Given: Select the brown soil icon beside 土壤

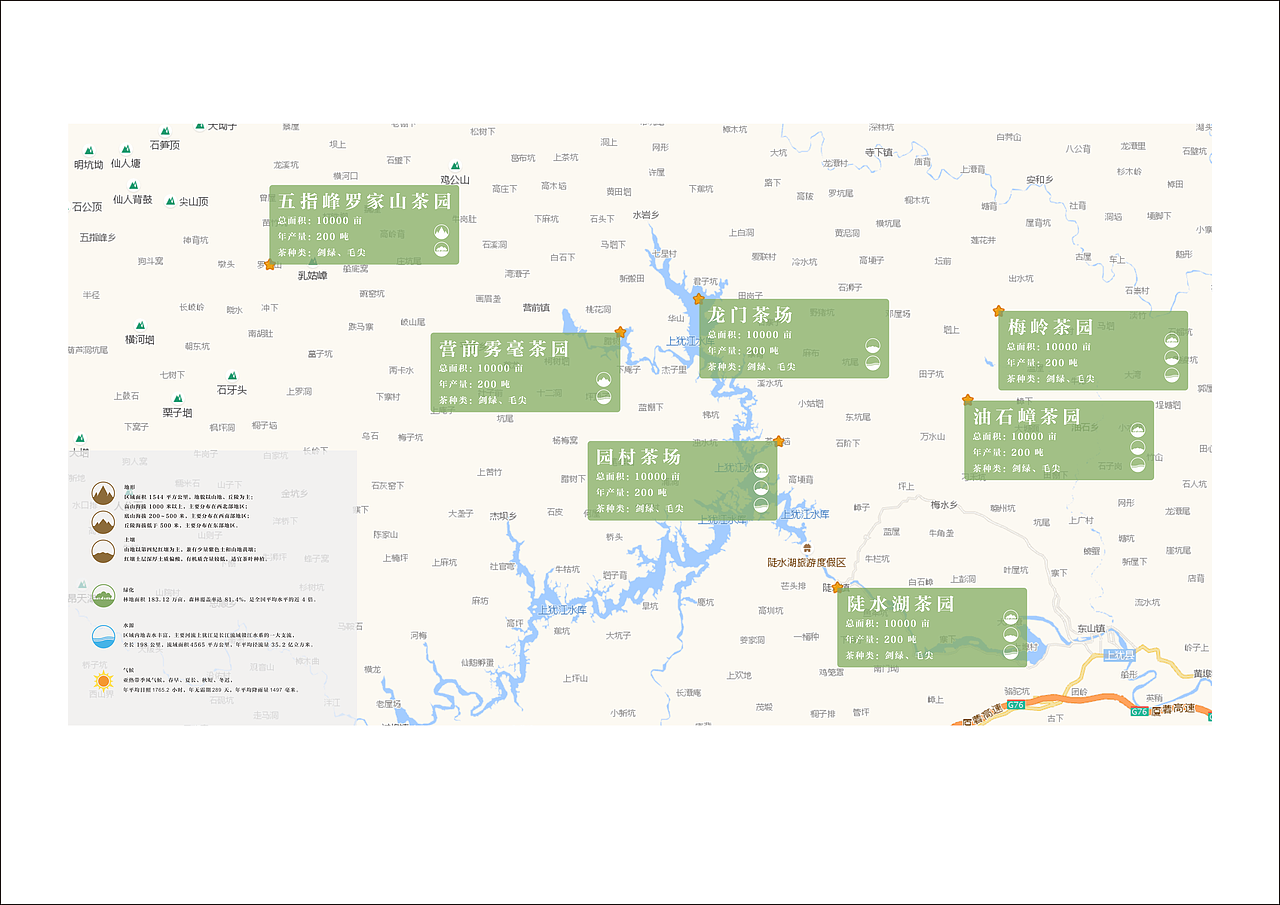Looking at the screenshot, I should tap(102, 551).
